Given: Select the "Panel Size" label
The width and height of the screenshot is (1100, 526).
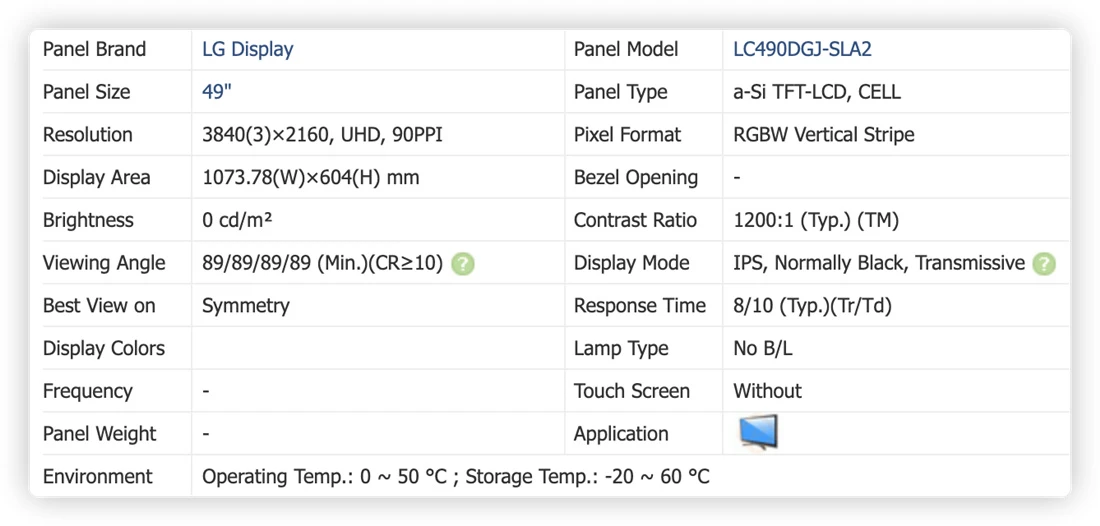Looking at the screenshot, I should [x=86, y=93].
